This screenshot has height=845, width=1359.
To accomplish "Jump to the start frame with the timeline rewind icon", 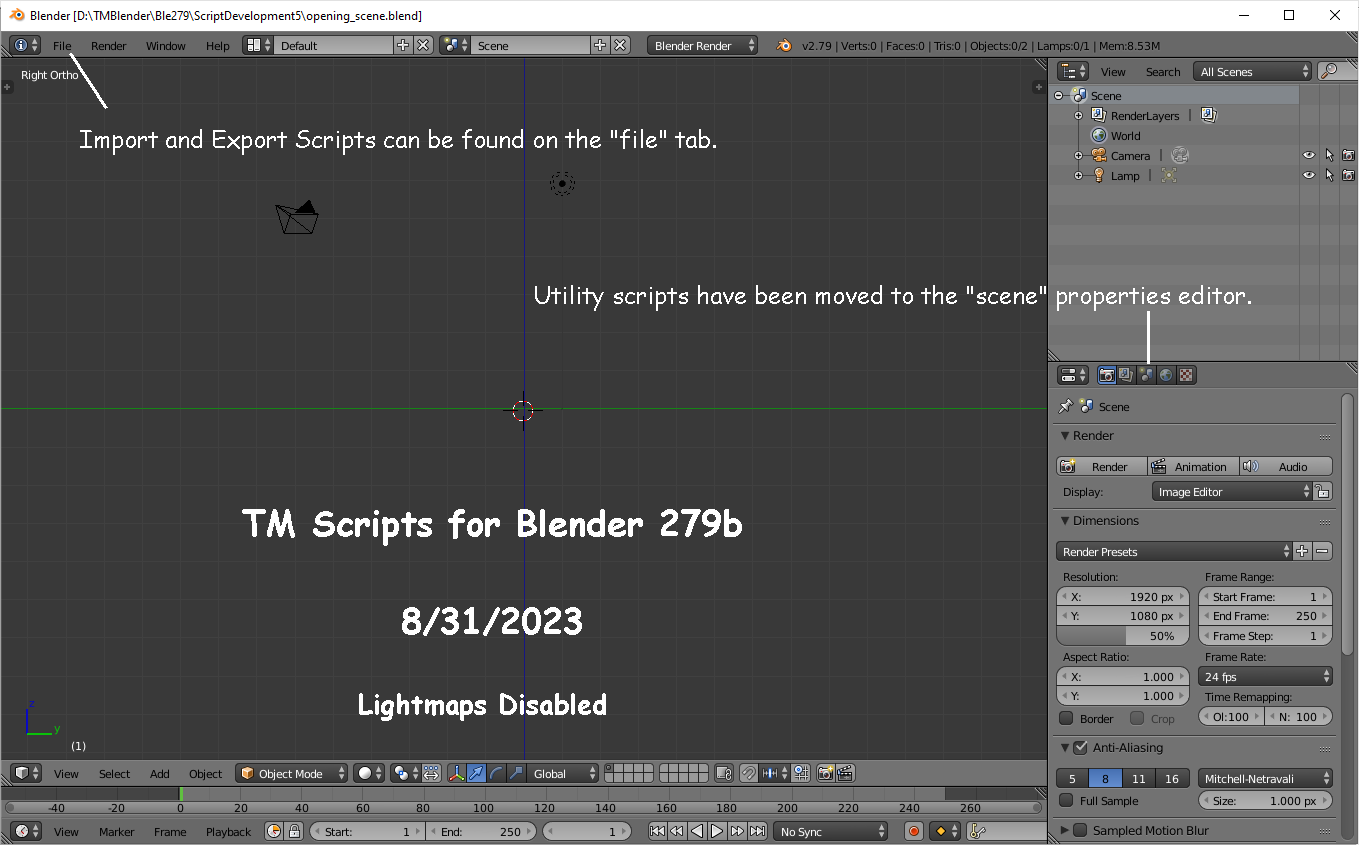I will 657,831.
